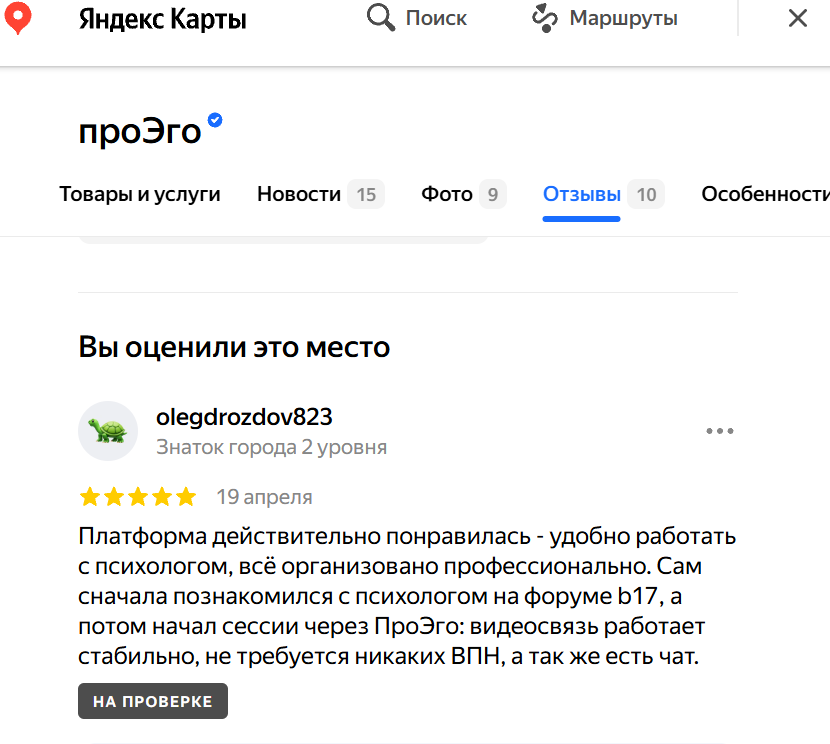Image resolution: width=830 pixels, height=744 pixels.
Task: Select the Отзывы tab
Action: click(x=581, y=194)
